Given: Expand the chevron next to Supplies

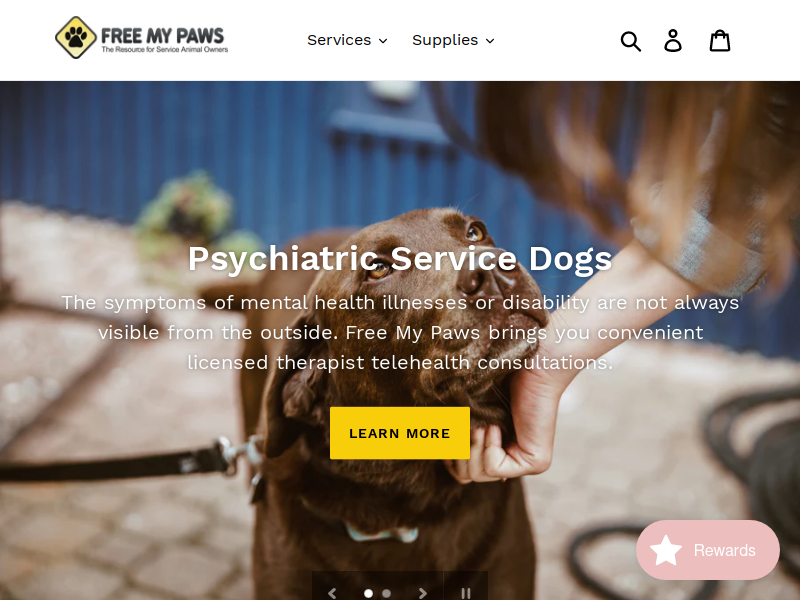Looking at the screenshot, I should (x=490, y=41).
